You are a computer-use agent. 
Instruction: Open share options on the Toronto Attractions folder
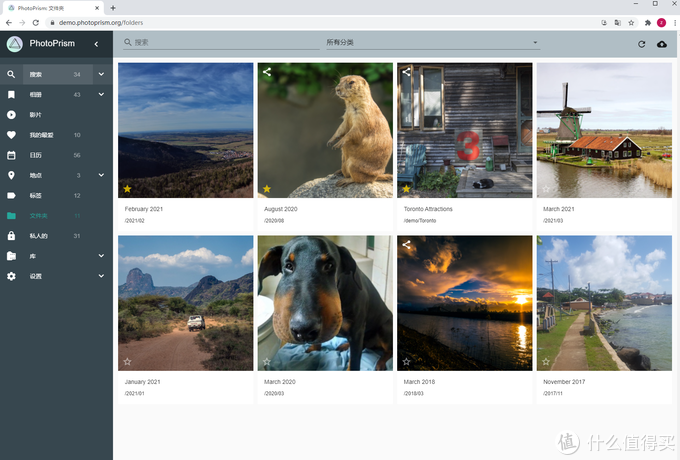(x=406, y=72)
